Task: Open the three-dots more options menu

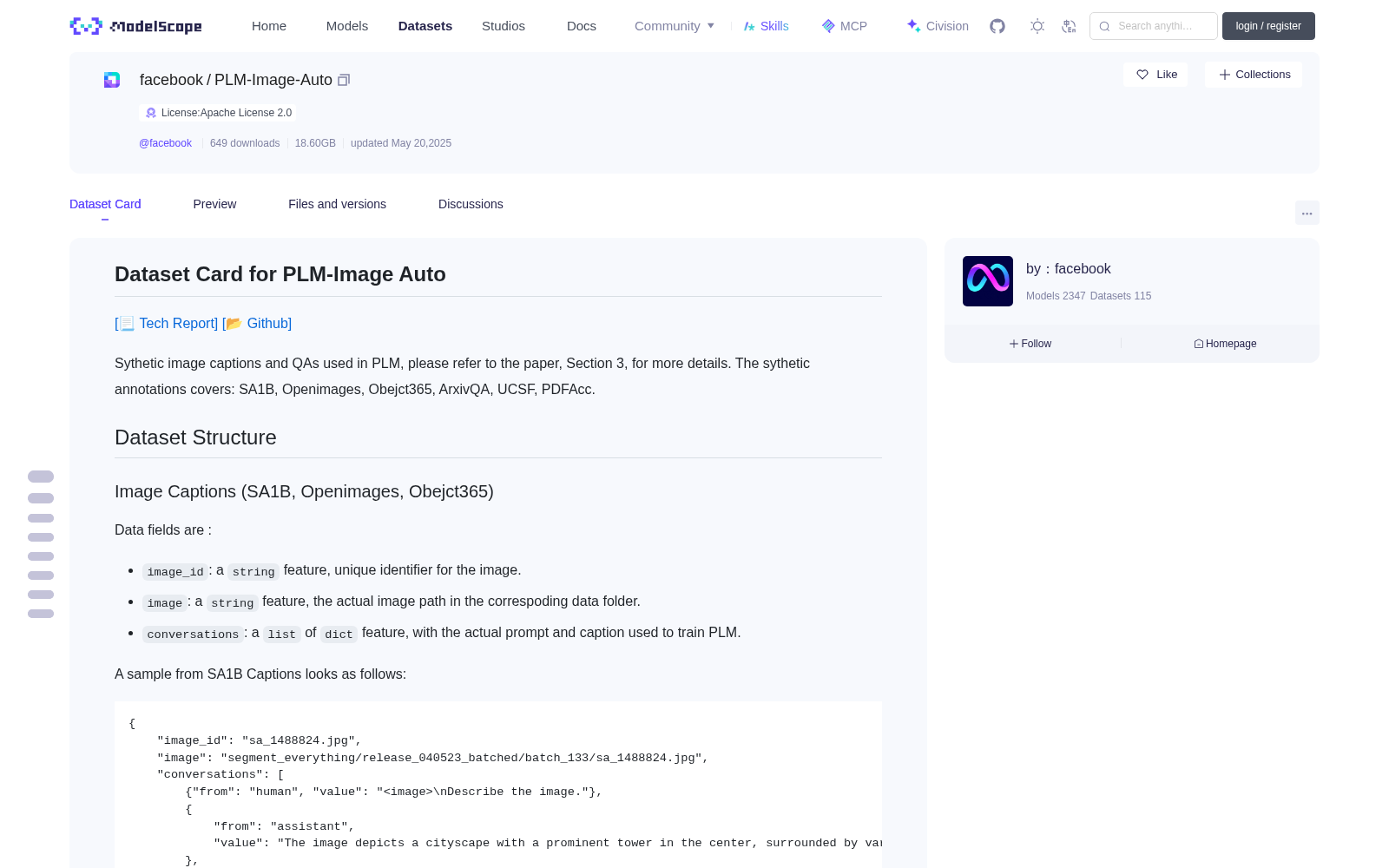Action: click(1307, 213)
